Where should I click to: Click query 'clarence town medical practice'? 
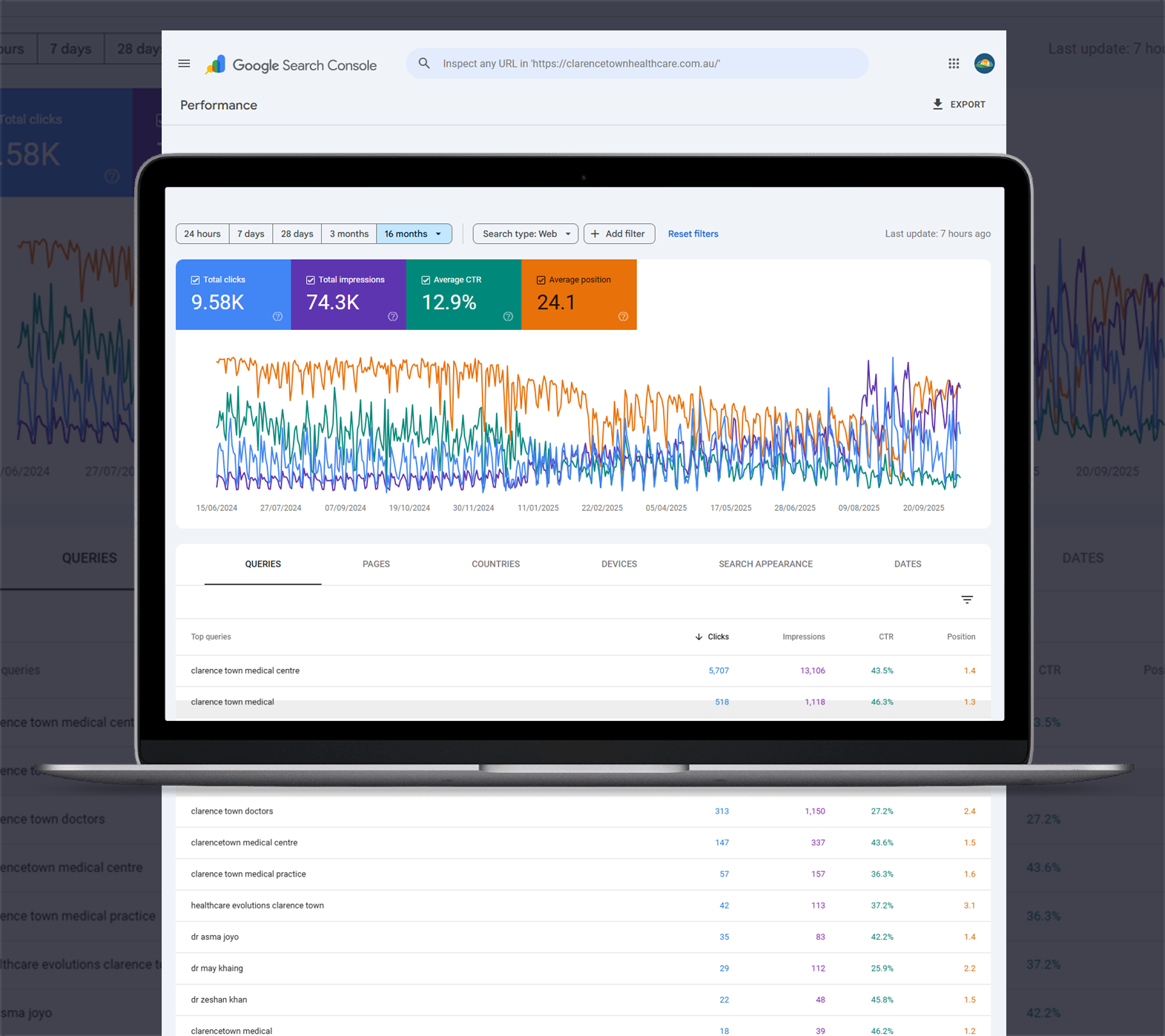pyautogui.click(x=248, y=874)
